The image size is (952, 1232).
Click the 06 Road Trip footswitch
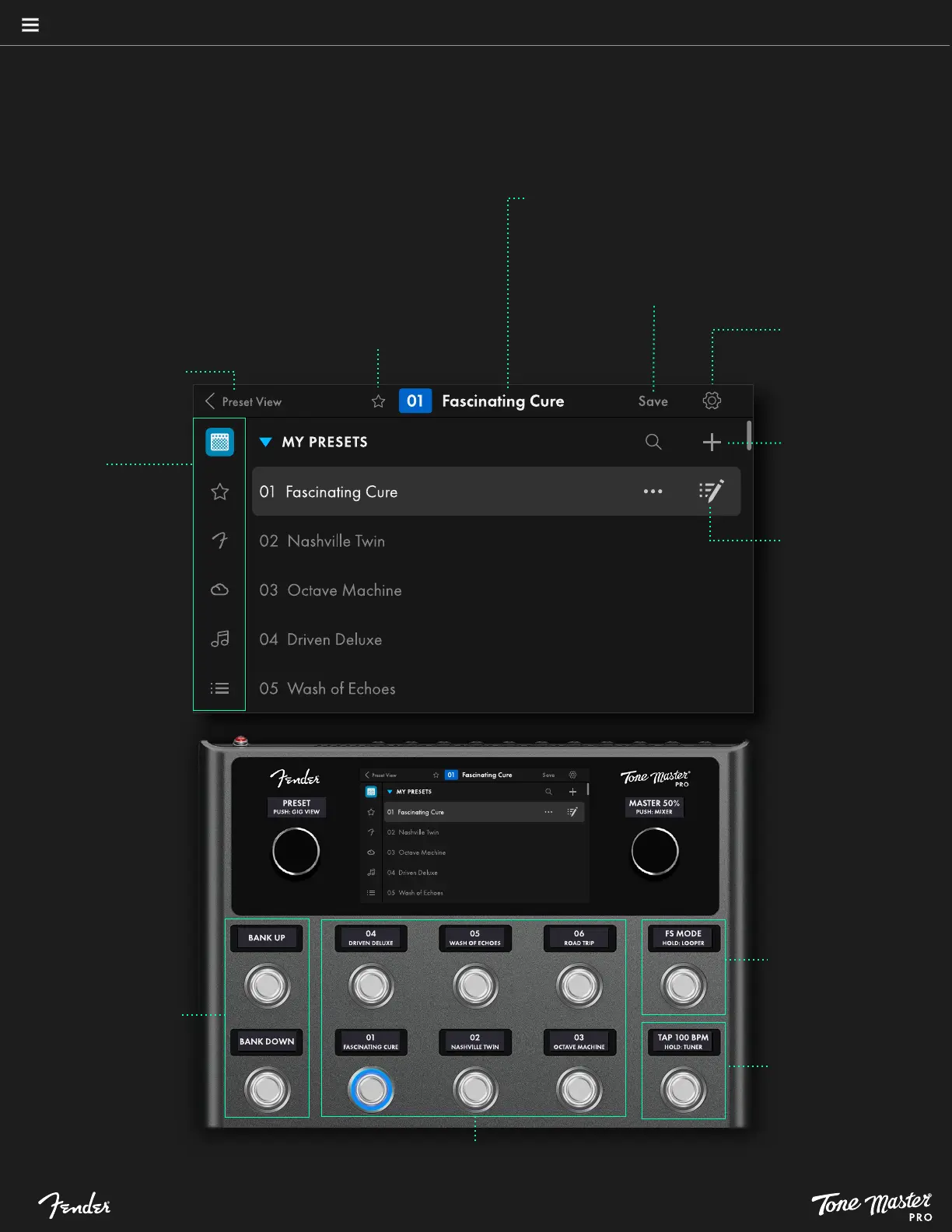(x=579, y=985)
